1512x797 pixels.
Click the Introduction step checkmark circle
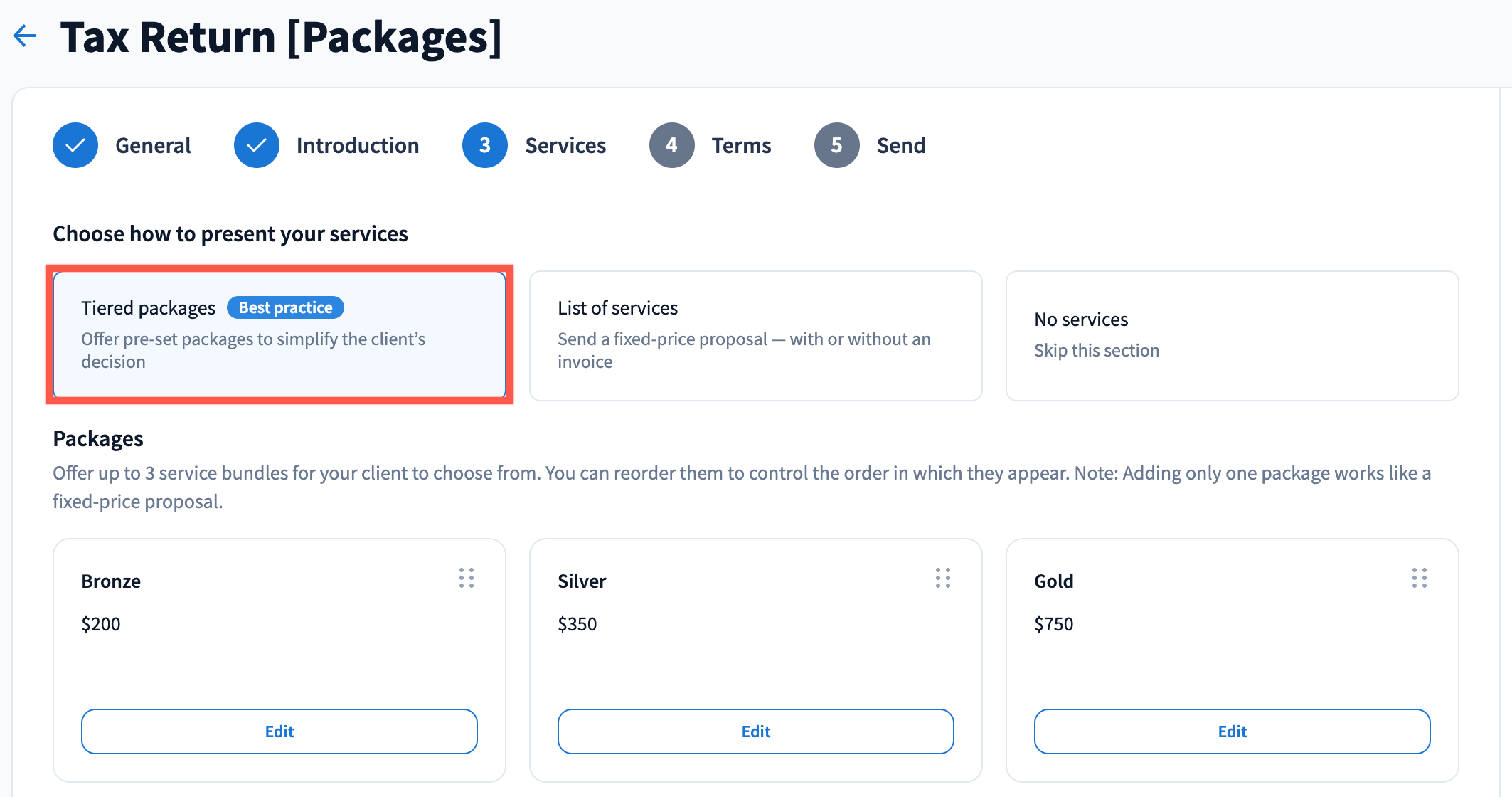pos(257,145)
